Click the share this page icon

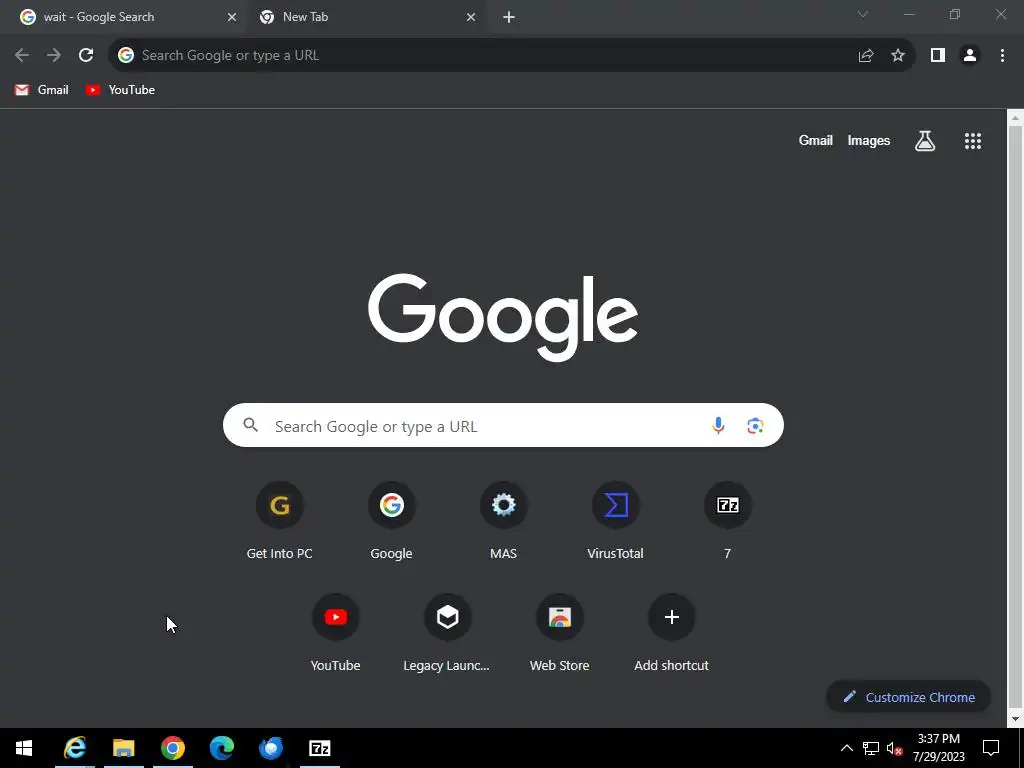click(x=866, y=56)
